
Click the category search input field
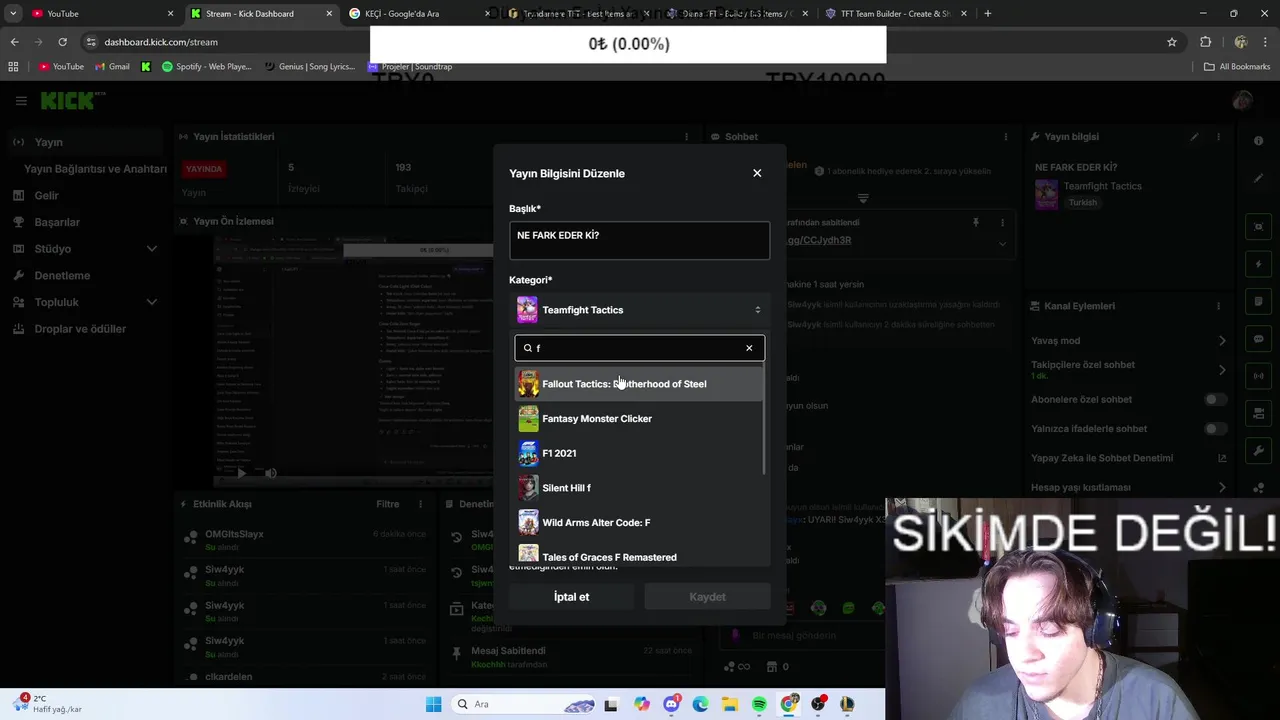click(x=640, y=348)
